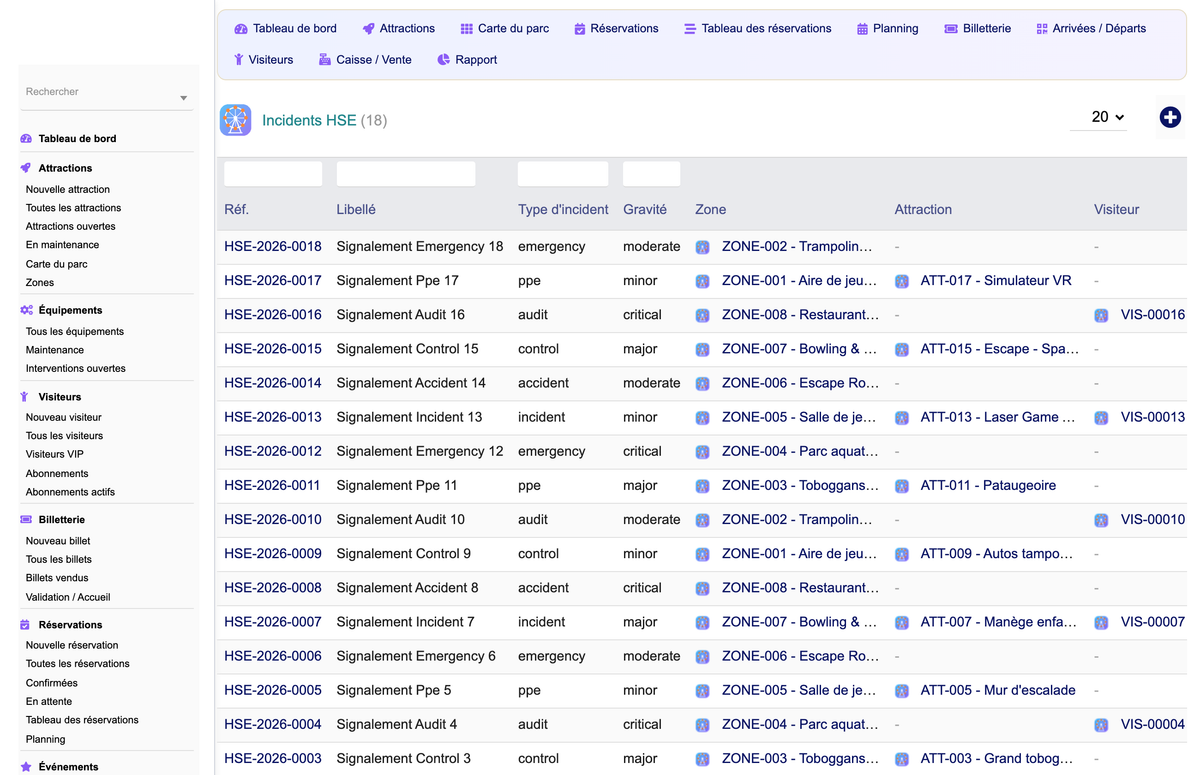The height and width of the screenshot is (775, 1200).
Task: Click the Visiteurs person icon in top menu
Action: pyautogui.click(x=238, y=60)
